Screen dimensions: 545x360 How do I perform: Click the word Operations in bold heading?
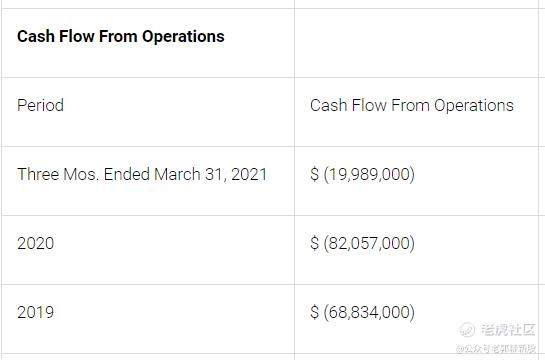(183, 37)
